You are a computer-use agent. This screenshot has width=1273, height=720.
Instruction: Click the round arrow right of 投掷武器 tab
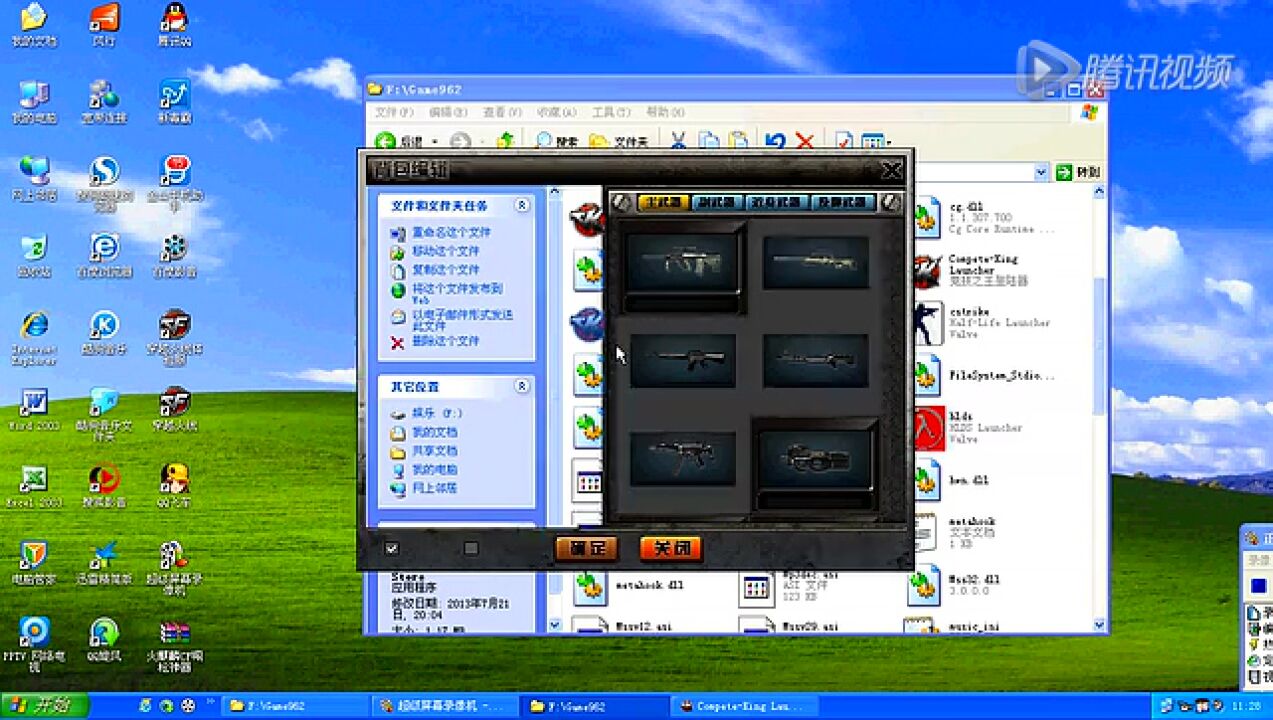coord(890,202)
